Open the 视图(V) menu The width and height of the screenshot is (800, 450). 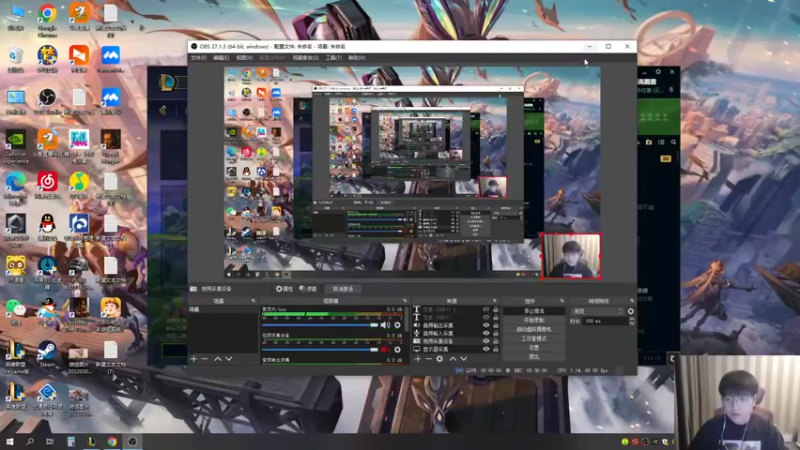244,58
